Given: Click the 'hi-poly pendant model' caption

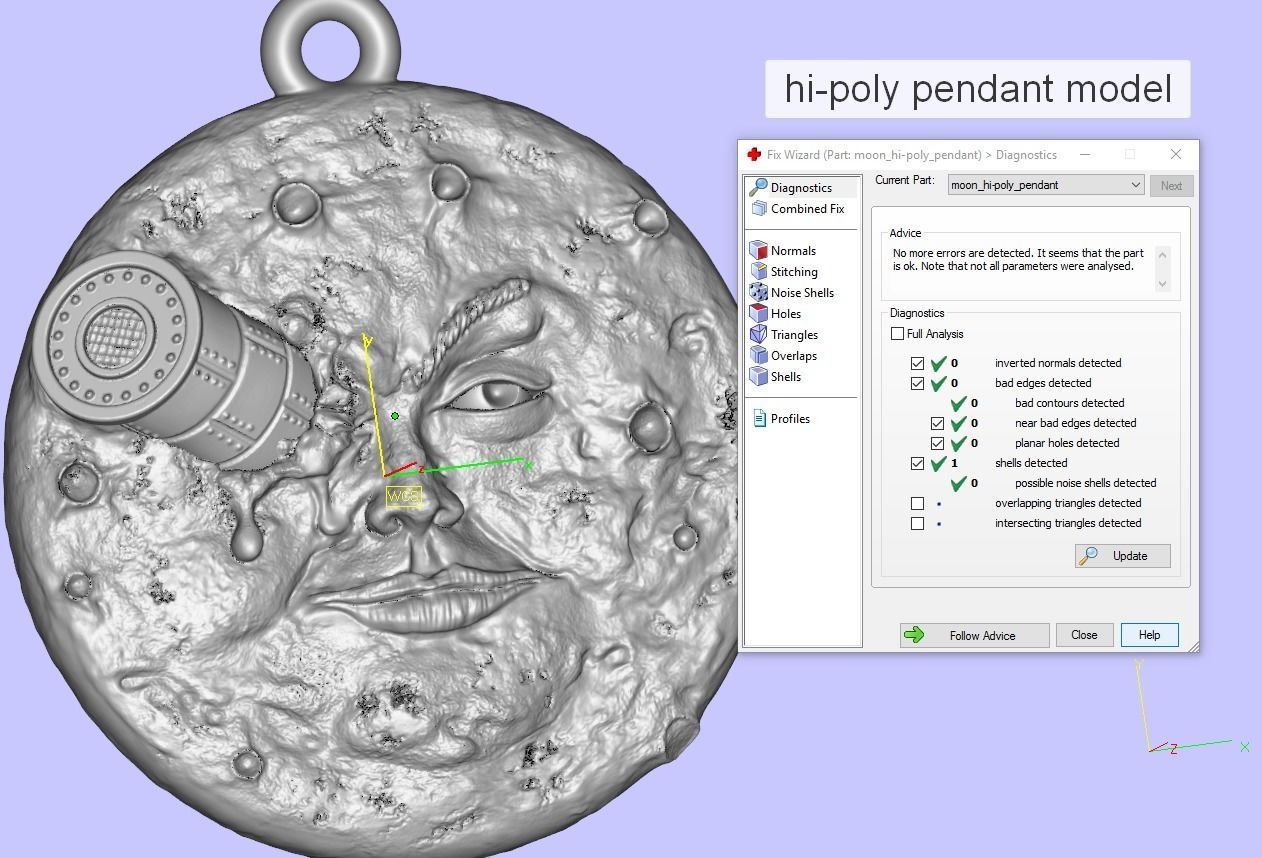Looking at the screenshot, I should (978, 89).
